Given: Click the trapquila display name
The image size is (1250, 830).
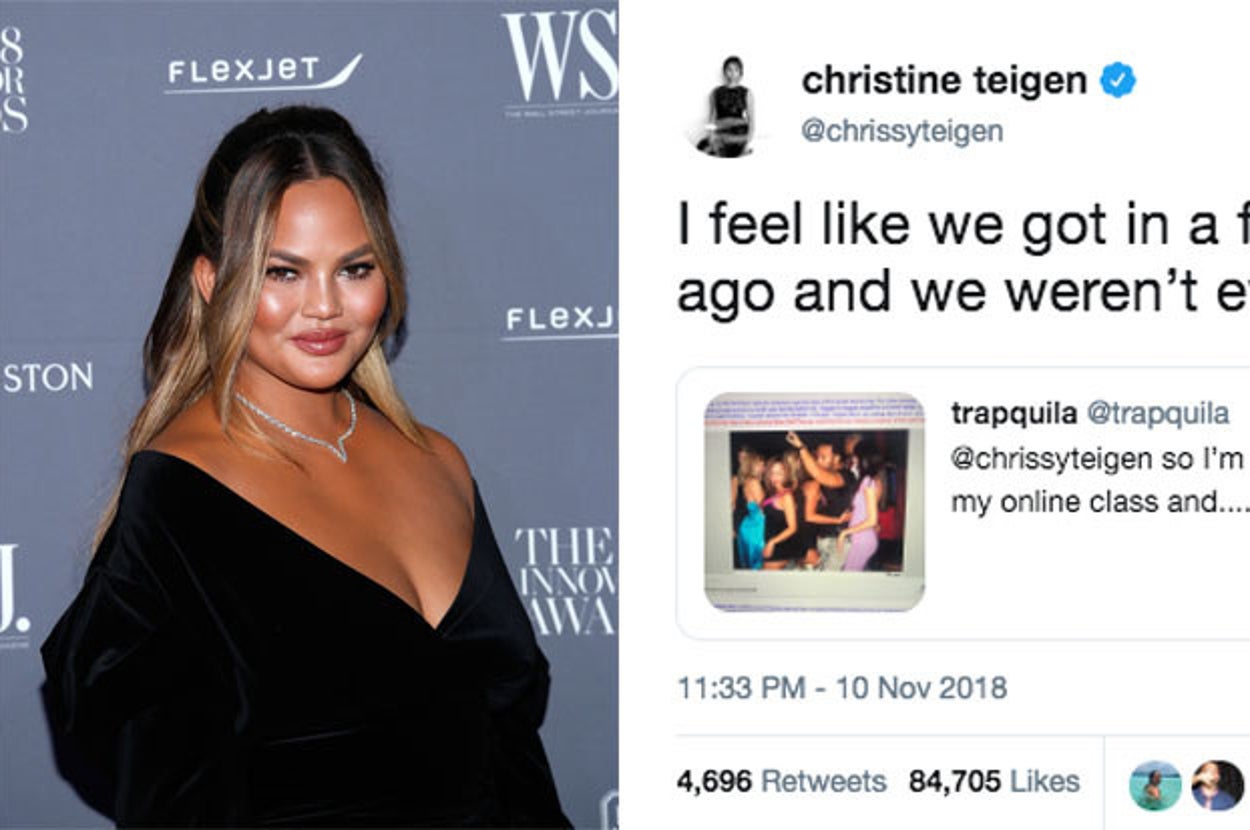Looking at the screenshot, I should point(1014,412).
